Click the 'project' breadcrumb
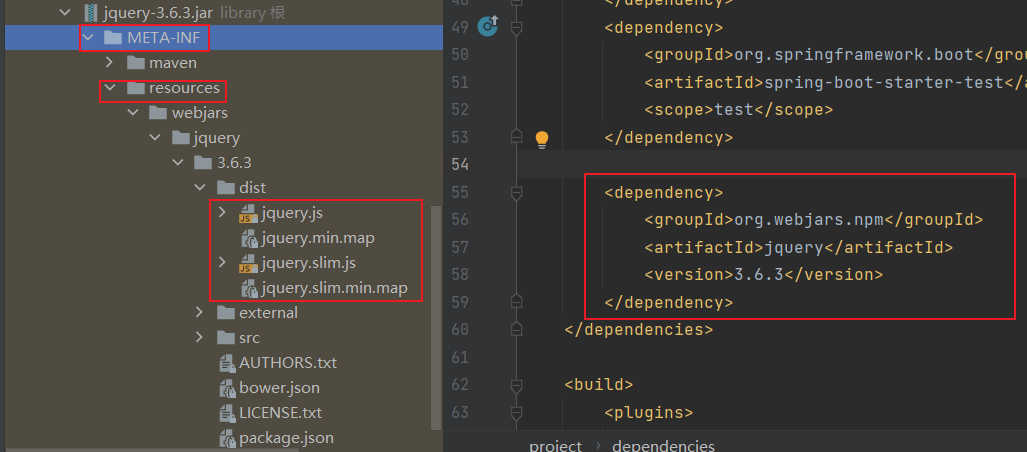 (555, 445)
